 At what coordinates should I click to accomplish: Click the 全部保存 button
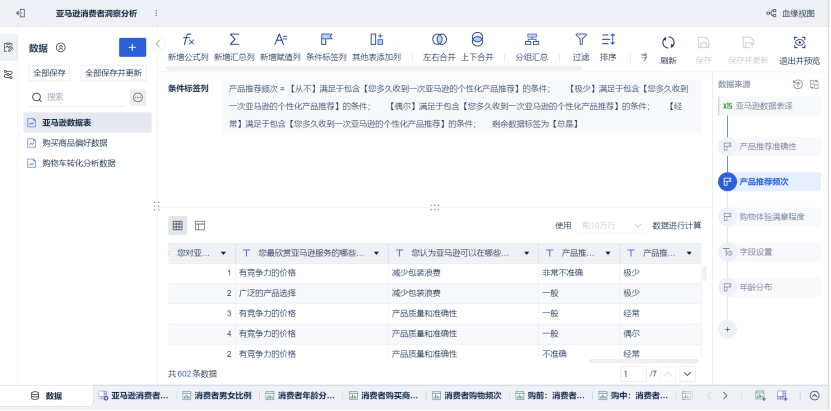pyautogui.click(x=49, y=73)
